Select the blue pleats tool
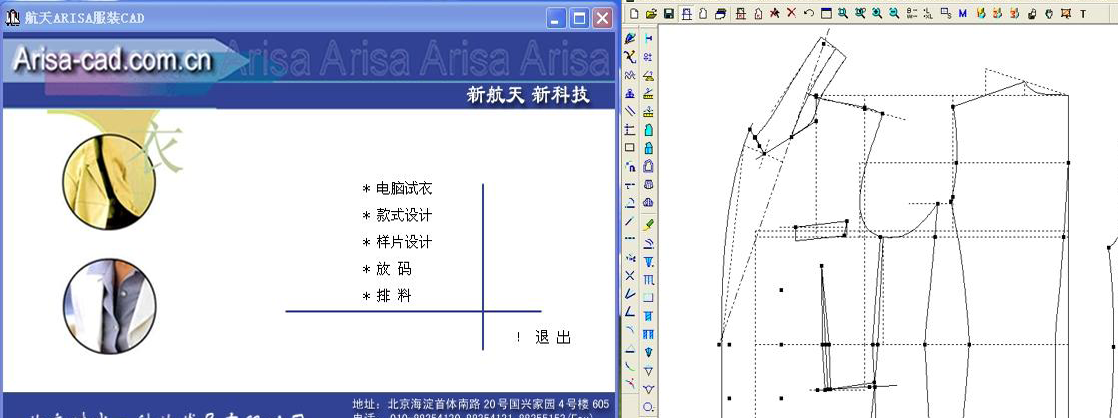Screen dimensions: 1118x418 tap(648, 334)
